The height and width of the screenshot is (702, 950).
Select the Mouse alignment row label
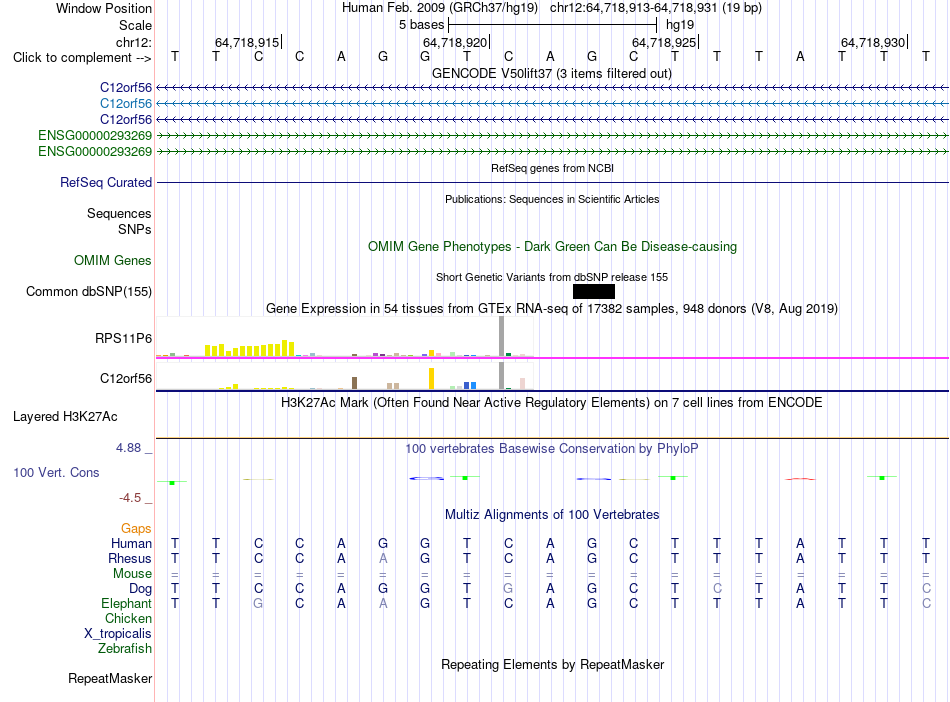click(132, 574)
